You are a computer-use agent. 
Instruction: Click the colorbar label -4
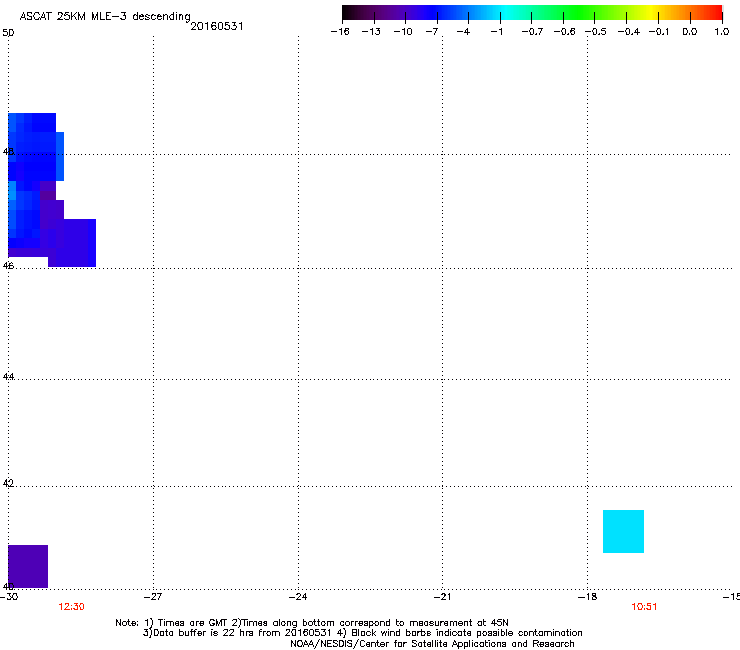pyautogui.click(x=463, y=32)
